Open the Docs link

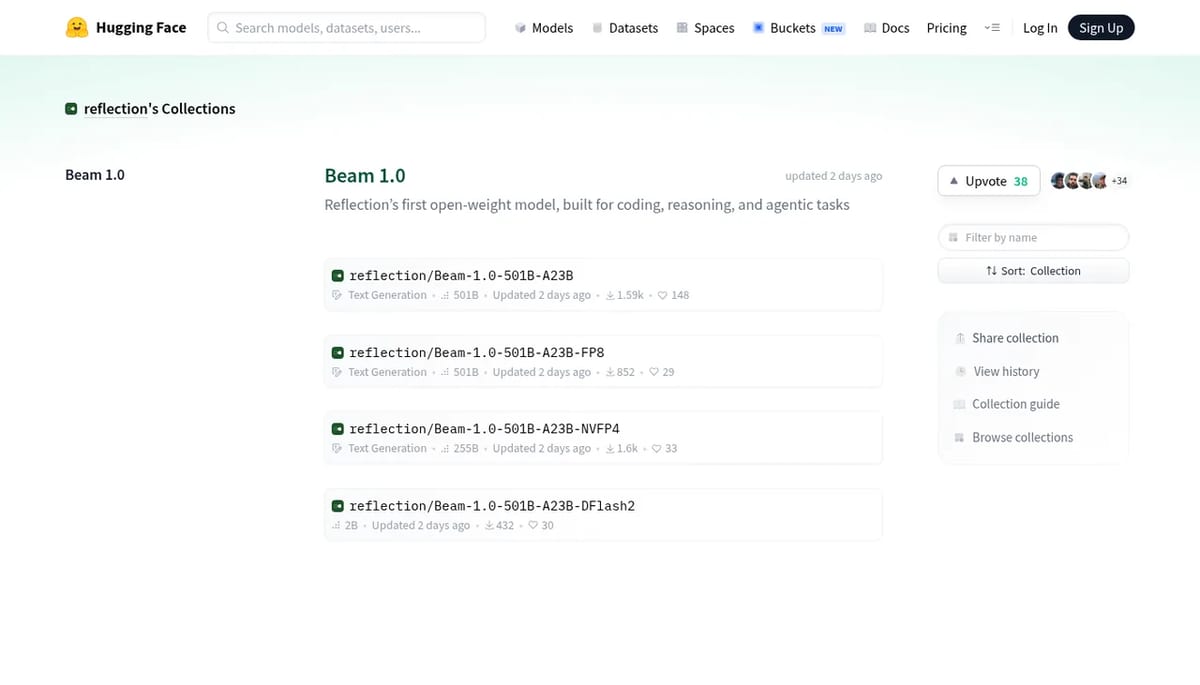coord(886,28)
